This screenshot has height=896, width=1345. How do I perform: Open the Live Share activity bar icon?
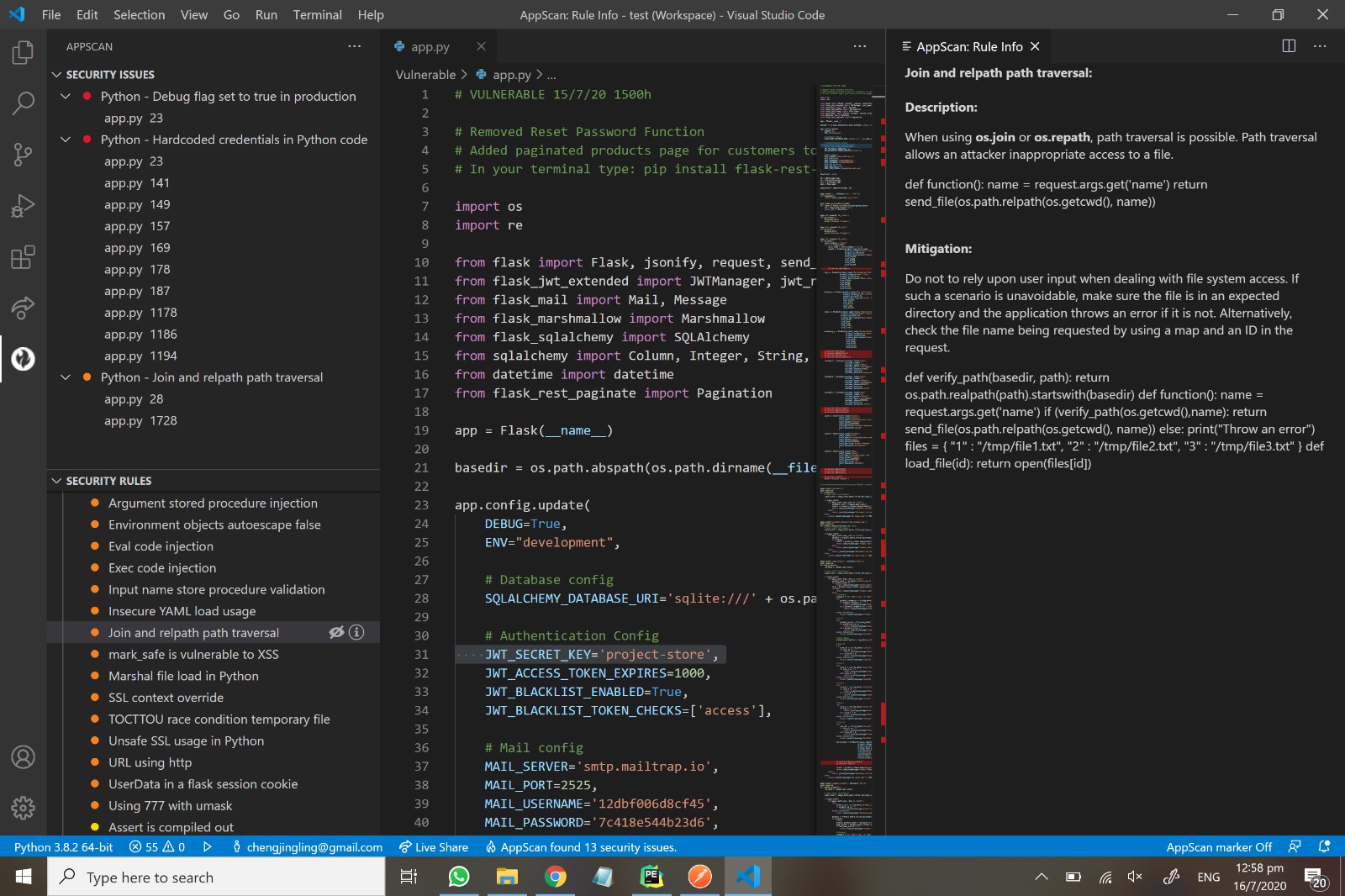coord(23,308)
